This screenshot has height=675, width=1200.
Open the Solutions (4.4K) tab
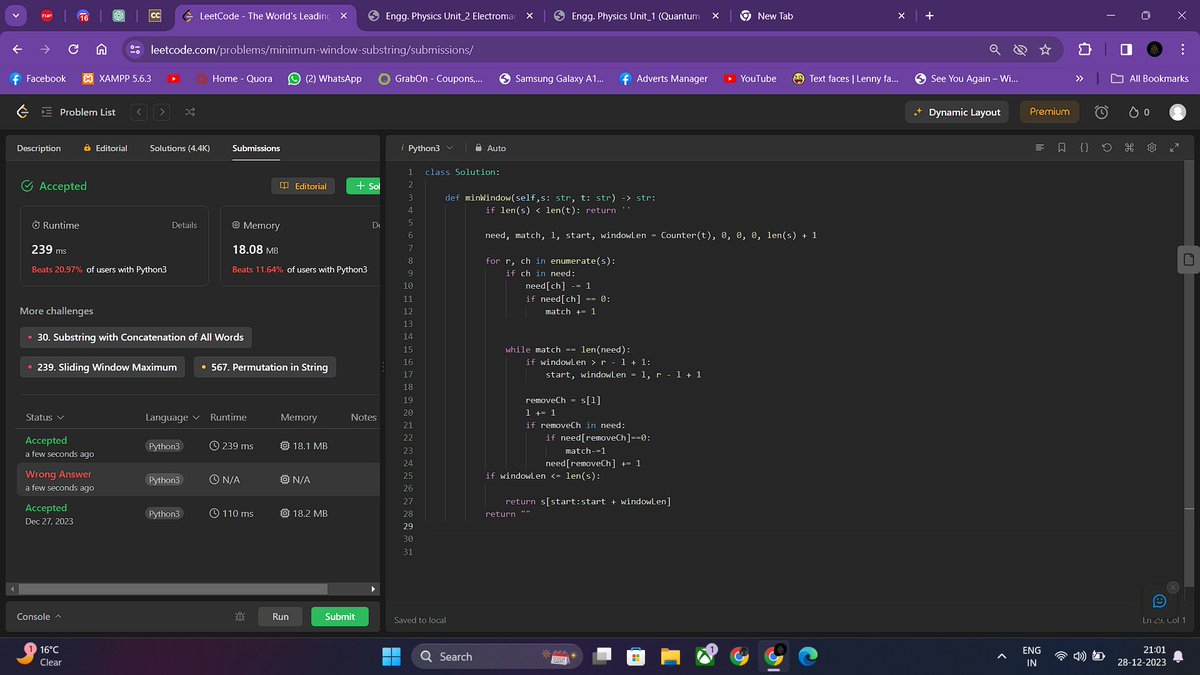click(180, 148)
